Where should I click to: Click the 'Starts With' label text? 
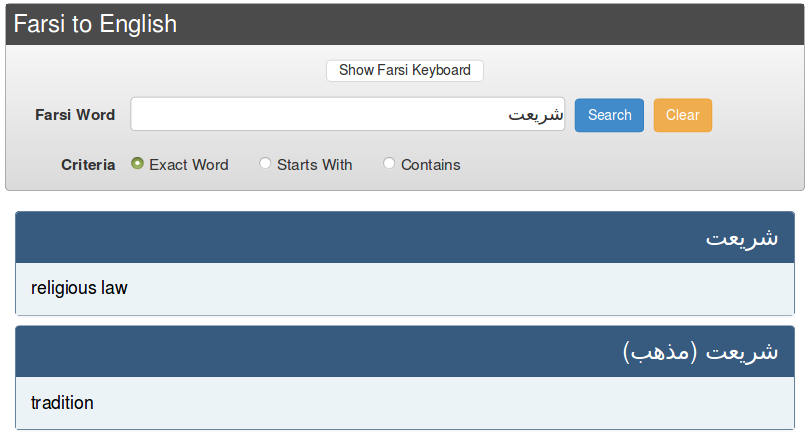point(314,165)
